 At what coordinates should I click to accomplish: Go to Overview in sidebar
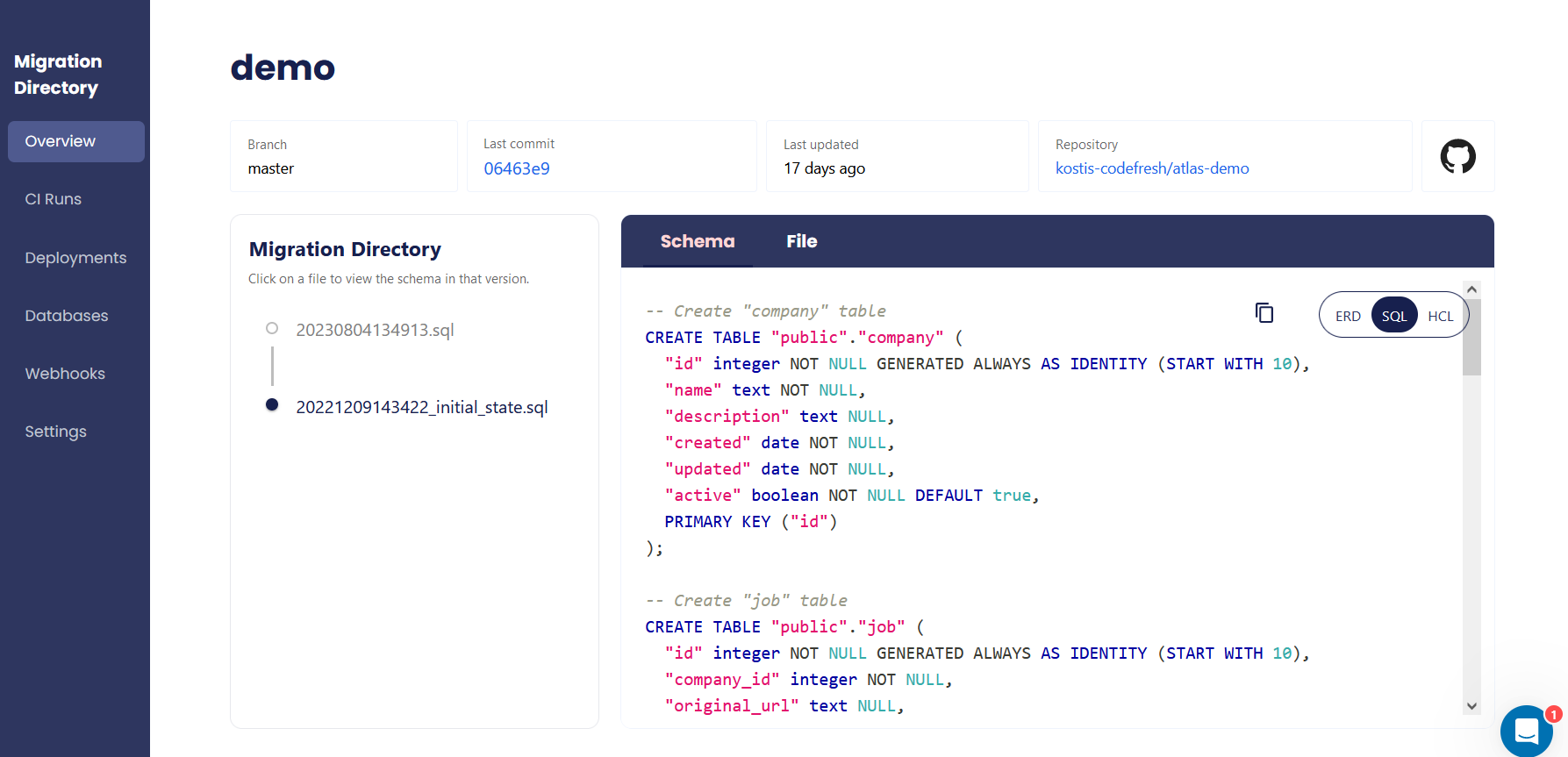click(x=76, y=141)
